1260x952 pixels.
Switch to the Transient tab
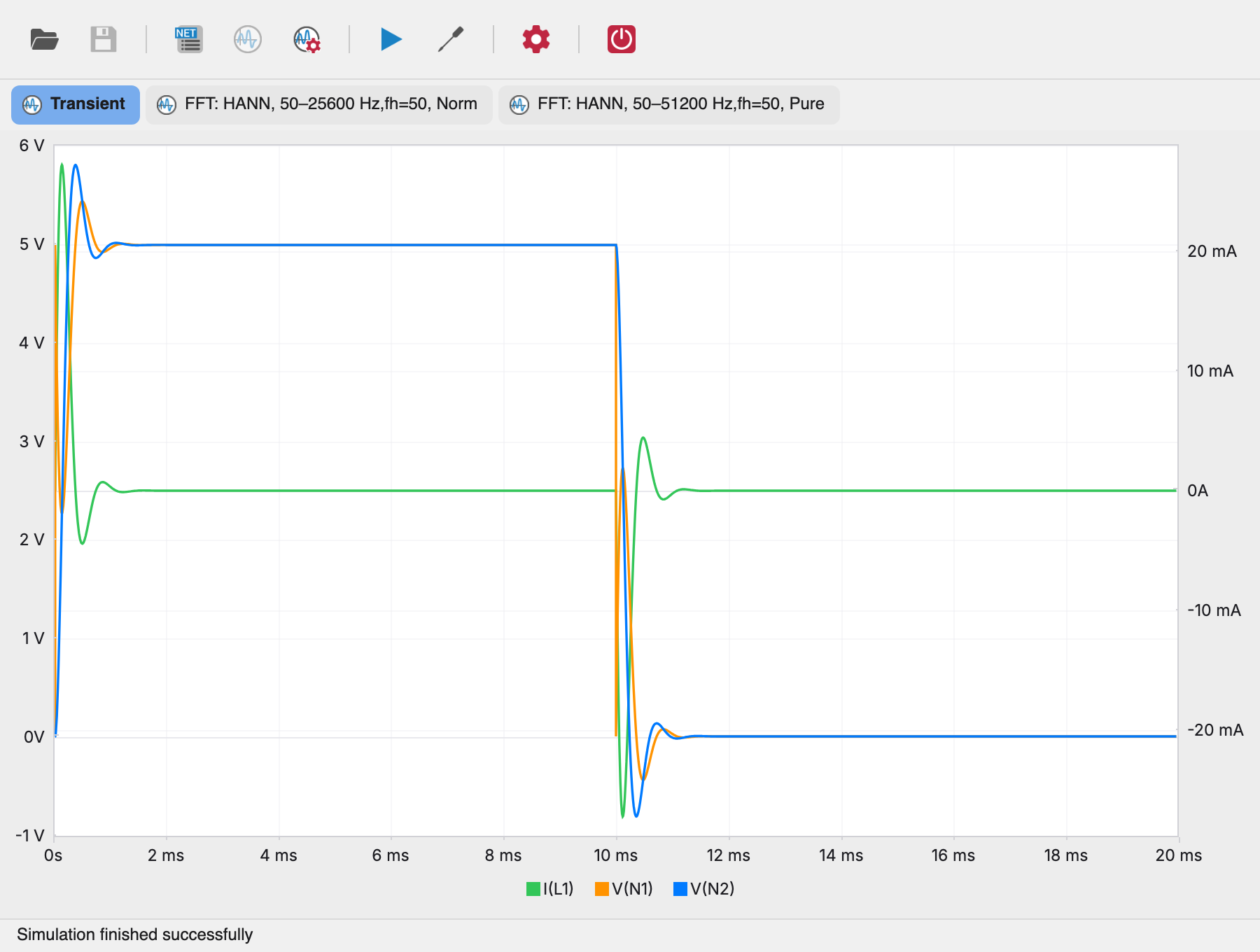[x=76, y=104]
